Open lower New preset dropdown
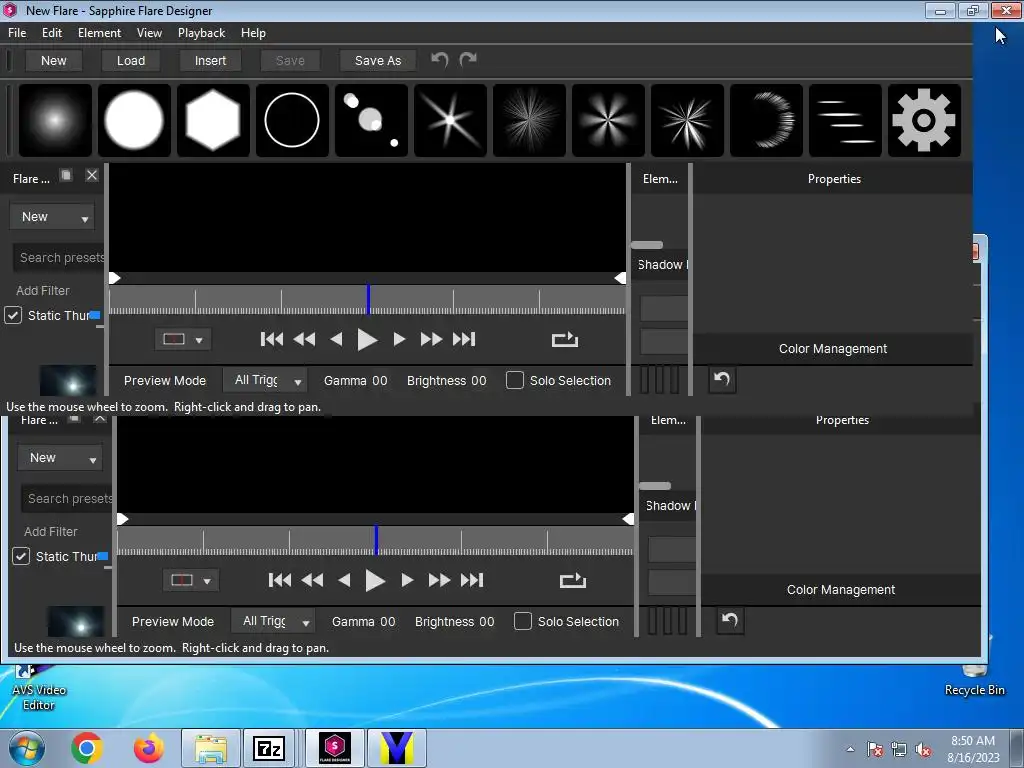Screen dimensions: 1024x768 60,458
